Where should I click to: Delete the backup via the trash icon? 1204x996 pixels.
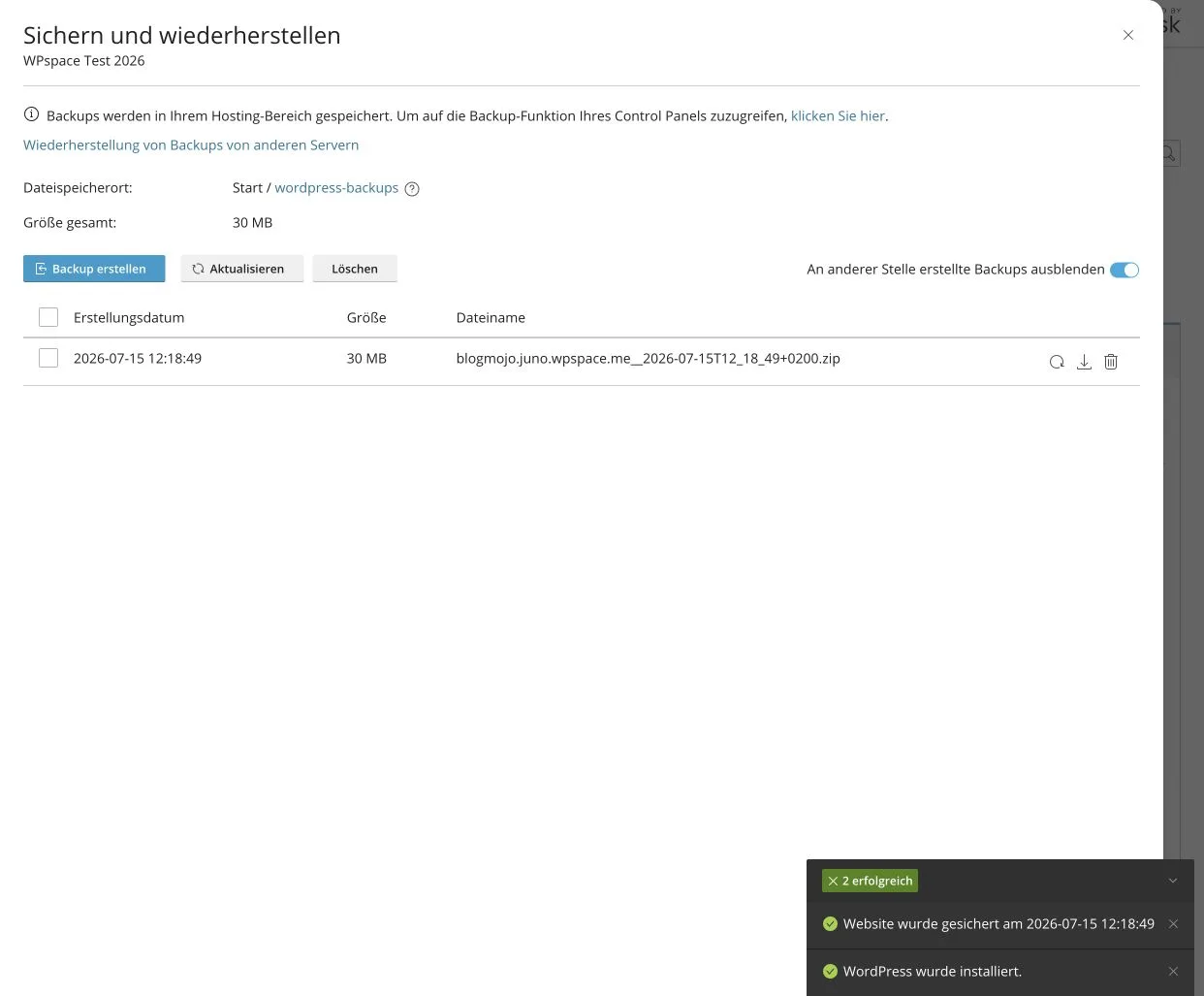[1111, 362]
